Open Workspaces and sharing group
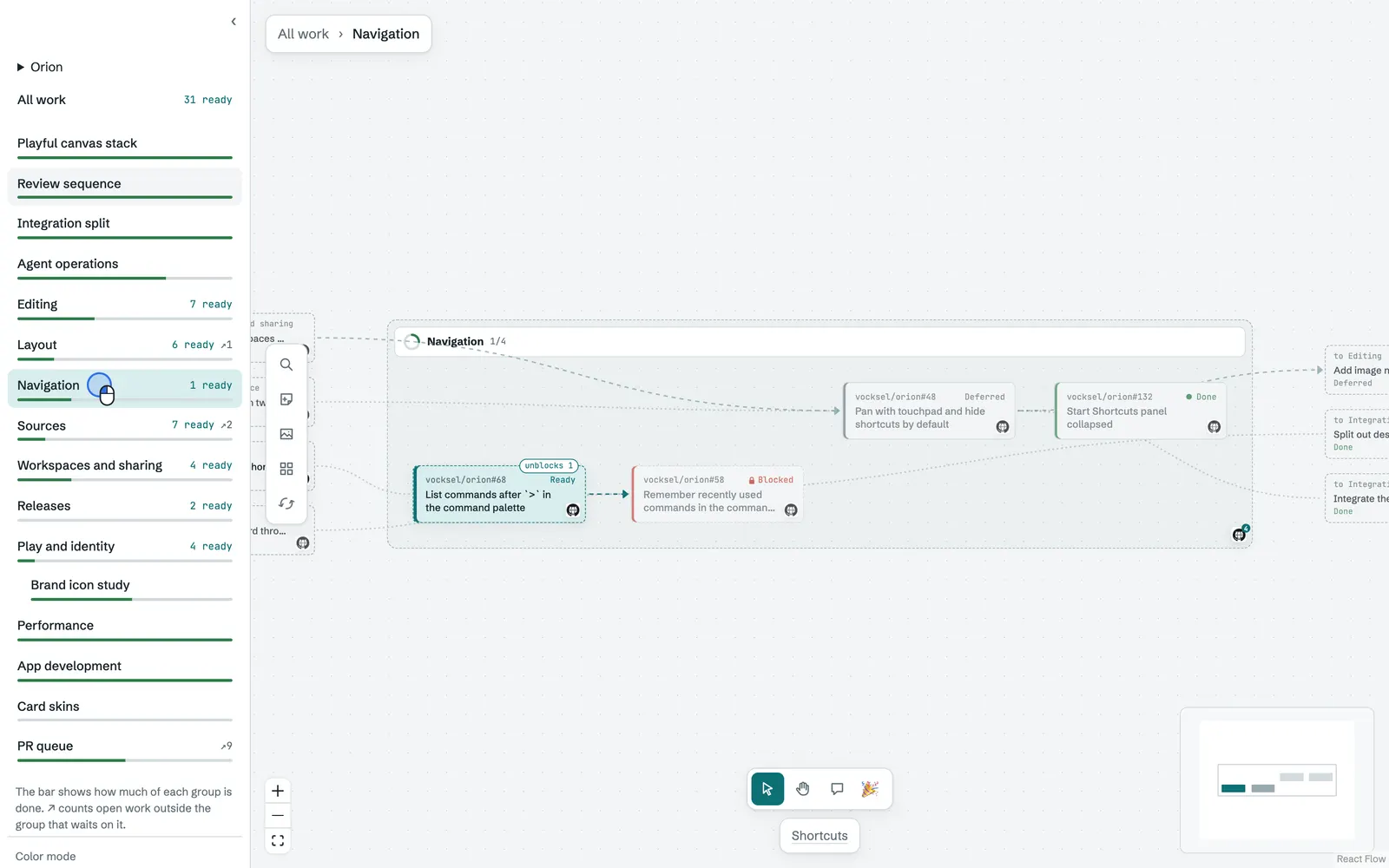1389x868 pixels. [125, 469]
